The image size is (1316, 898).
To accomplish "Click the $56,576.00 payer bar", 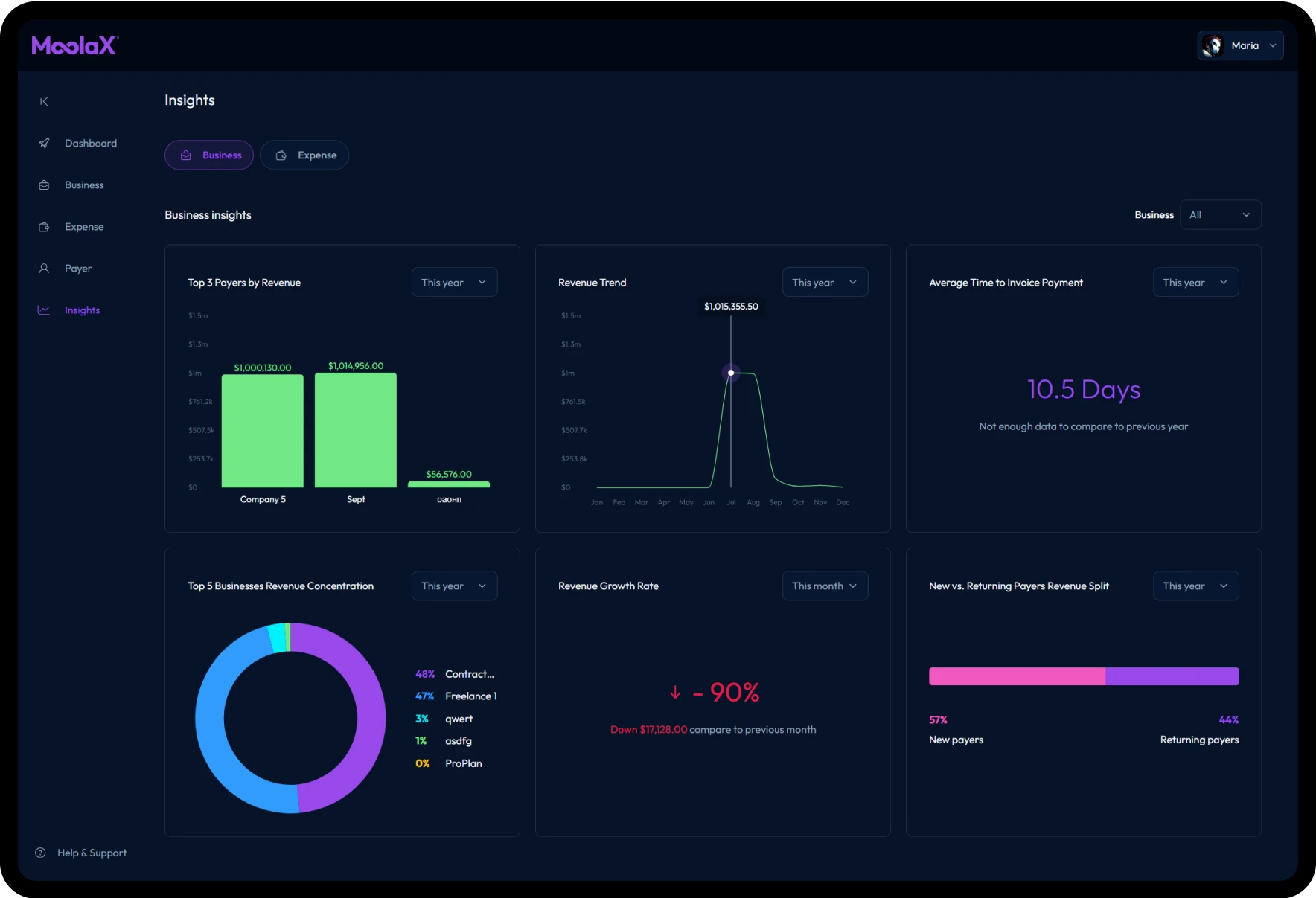I will [x=449, y=484].
